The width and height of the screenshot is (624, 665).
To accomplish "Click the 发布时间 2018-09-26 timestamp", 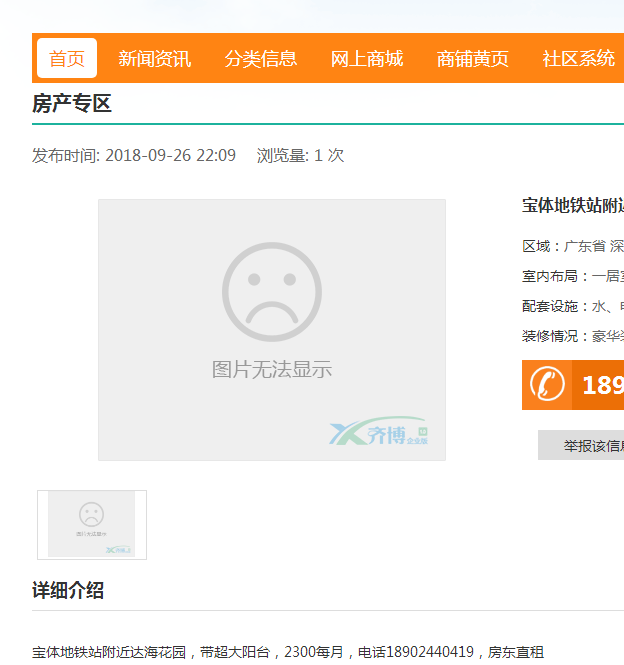I will pos(134,155).
